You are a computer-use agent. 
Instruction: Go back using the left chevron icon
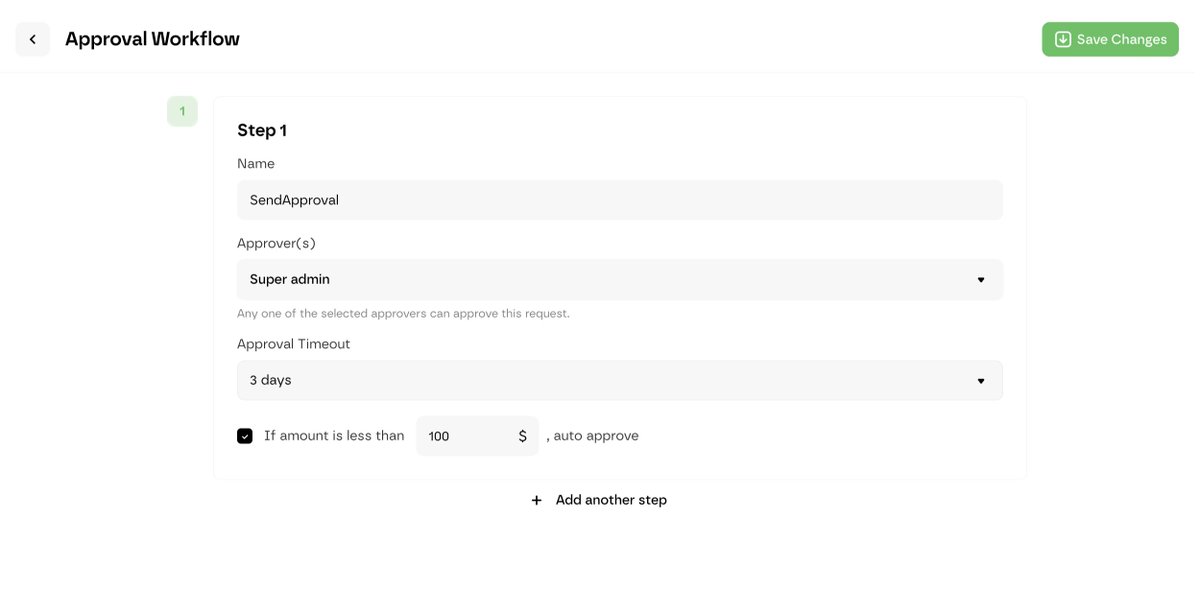click(32, 39)
